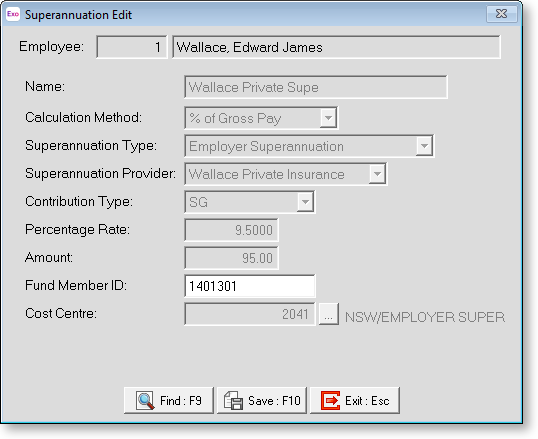Screen dimensions: 538x439
Task: Click the Exit : Esc button label
Action: (367, 401)
